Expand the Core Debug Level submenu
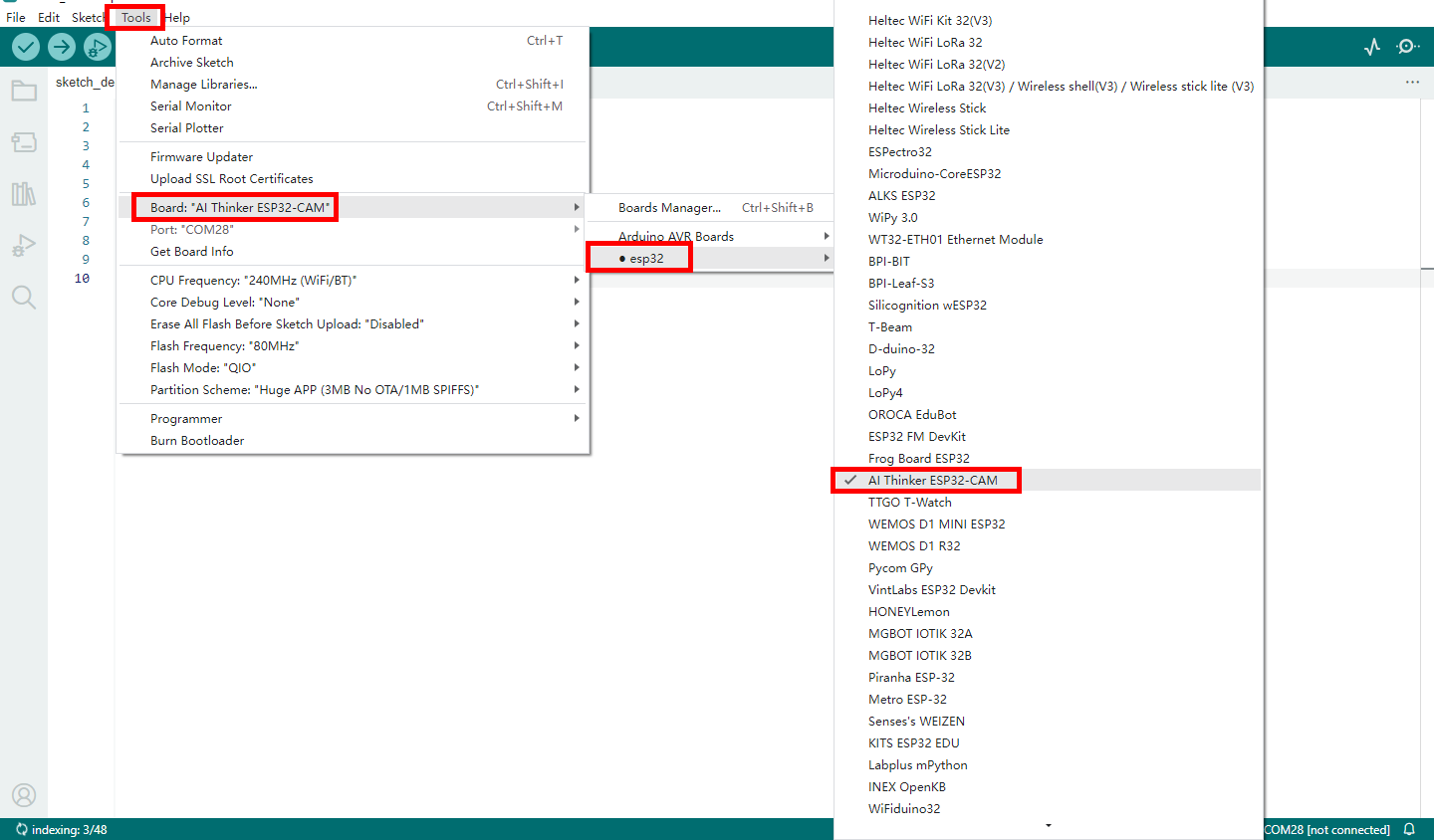 point(354,303)
